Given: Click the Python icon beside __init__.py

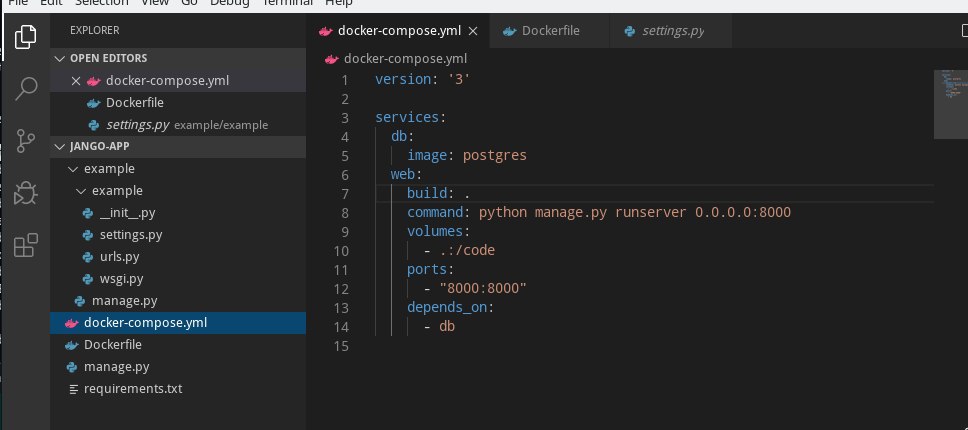Looking at the screenshot, I should coord(88,213).
